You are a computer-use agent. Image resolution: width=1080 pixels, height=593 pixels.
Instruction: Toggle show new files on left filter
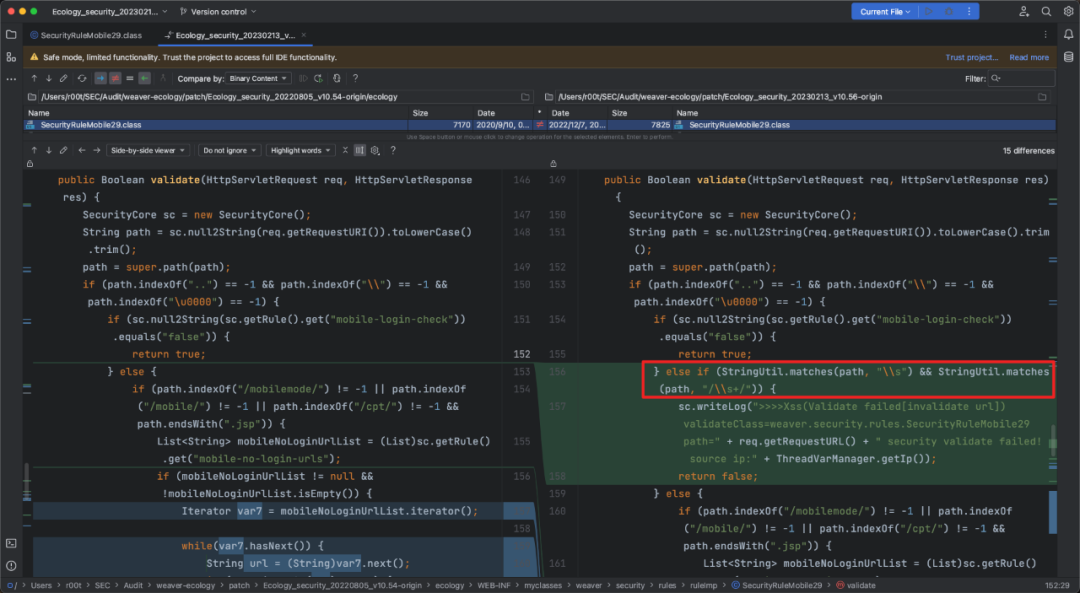click(x=100, y=79)
